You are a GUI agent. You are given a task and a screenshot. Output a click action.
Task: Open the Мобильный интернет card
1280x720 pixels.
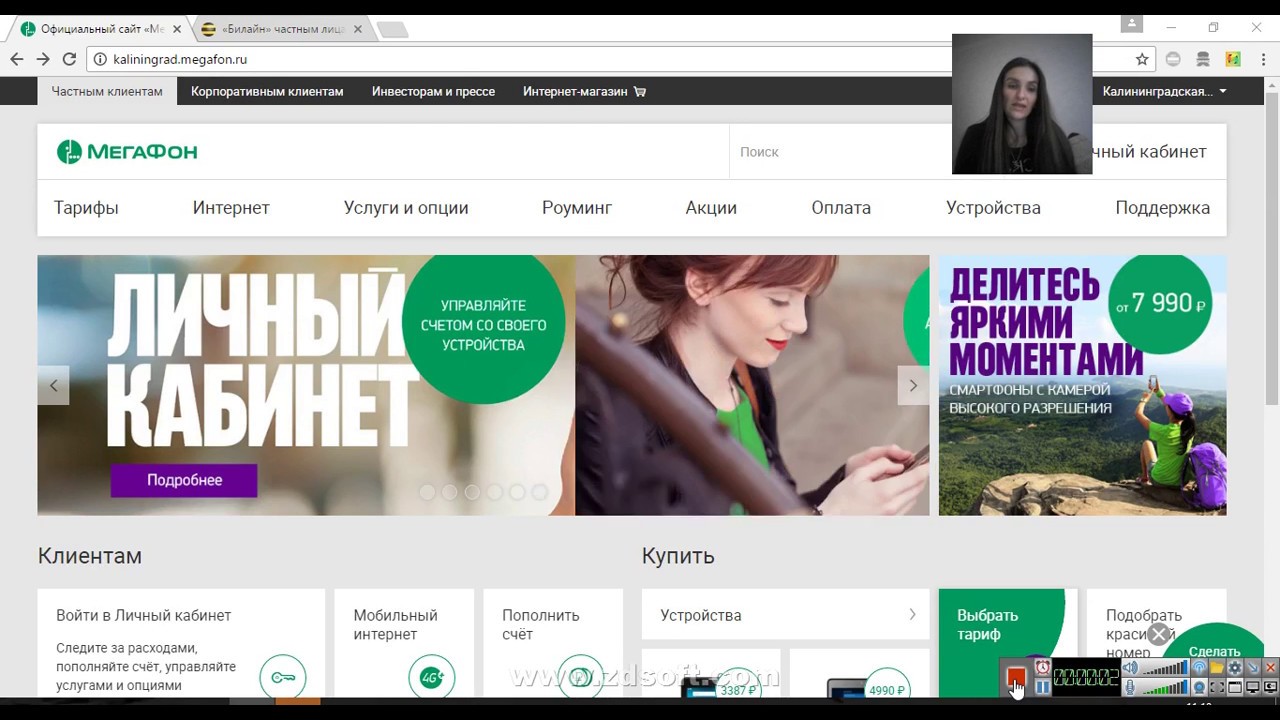coord(404,643)
